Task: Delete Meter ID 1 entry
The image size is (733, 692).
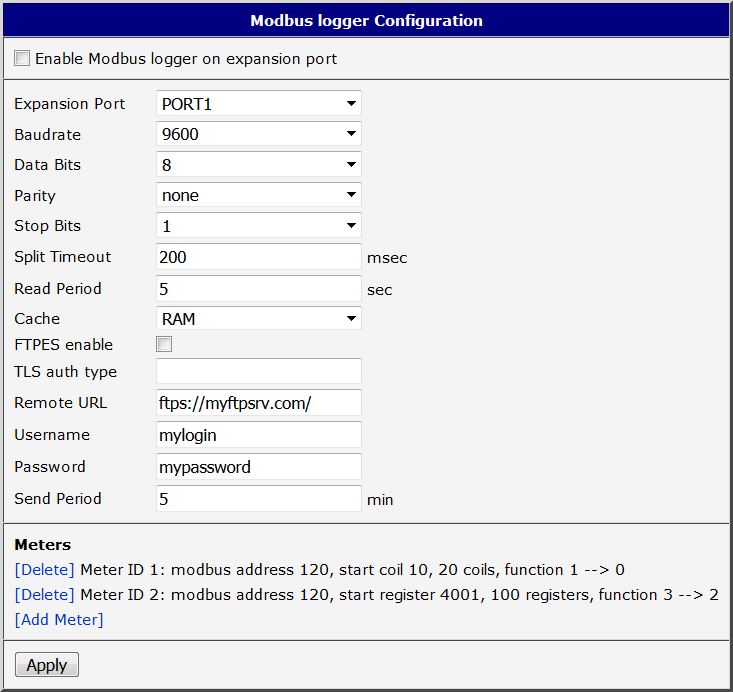Action: point(44,570)
